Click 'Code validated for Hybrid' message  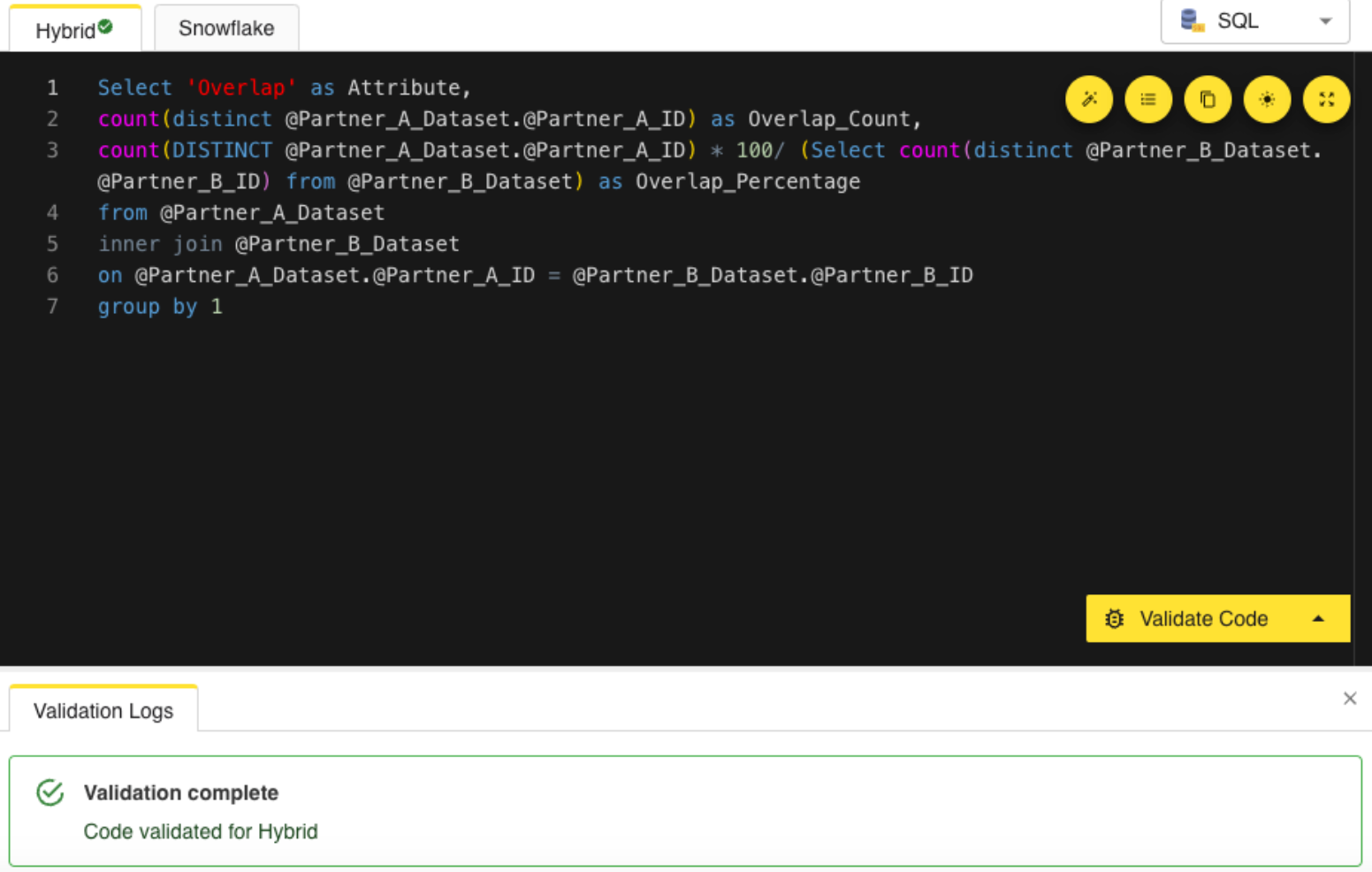[201, 831]
